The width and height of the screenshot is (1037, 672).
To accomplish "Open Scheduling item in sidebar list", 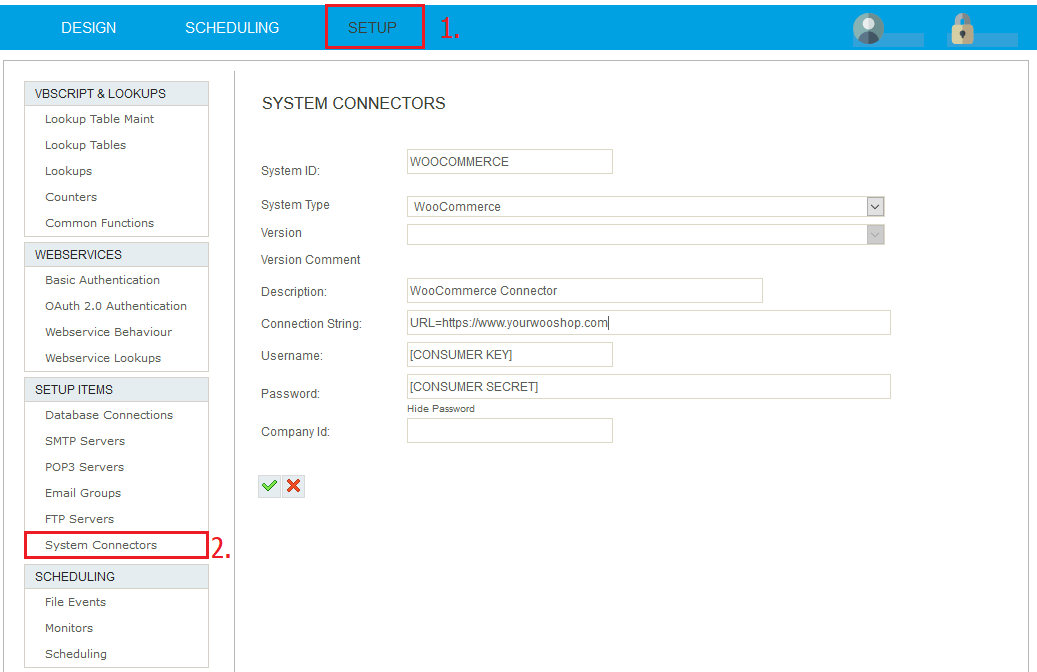I will [x=76, y=654].
